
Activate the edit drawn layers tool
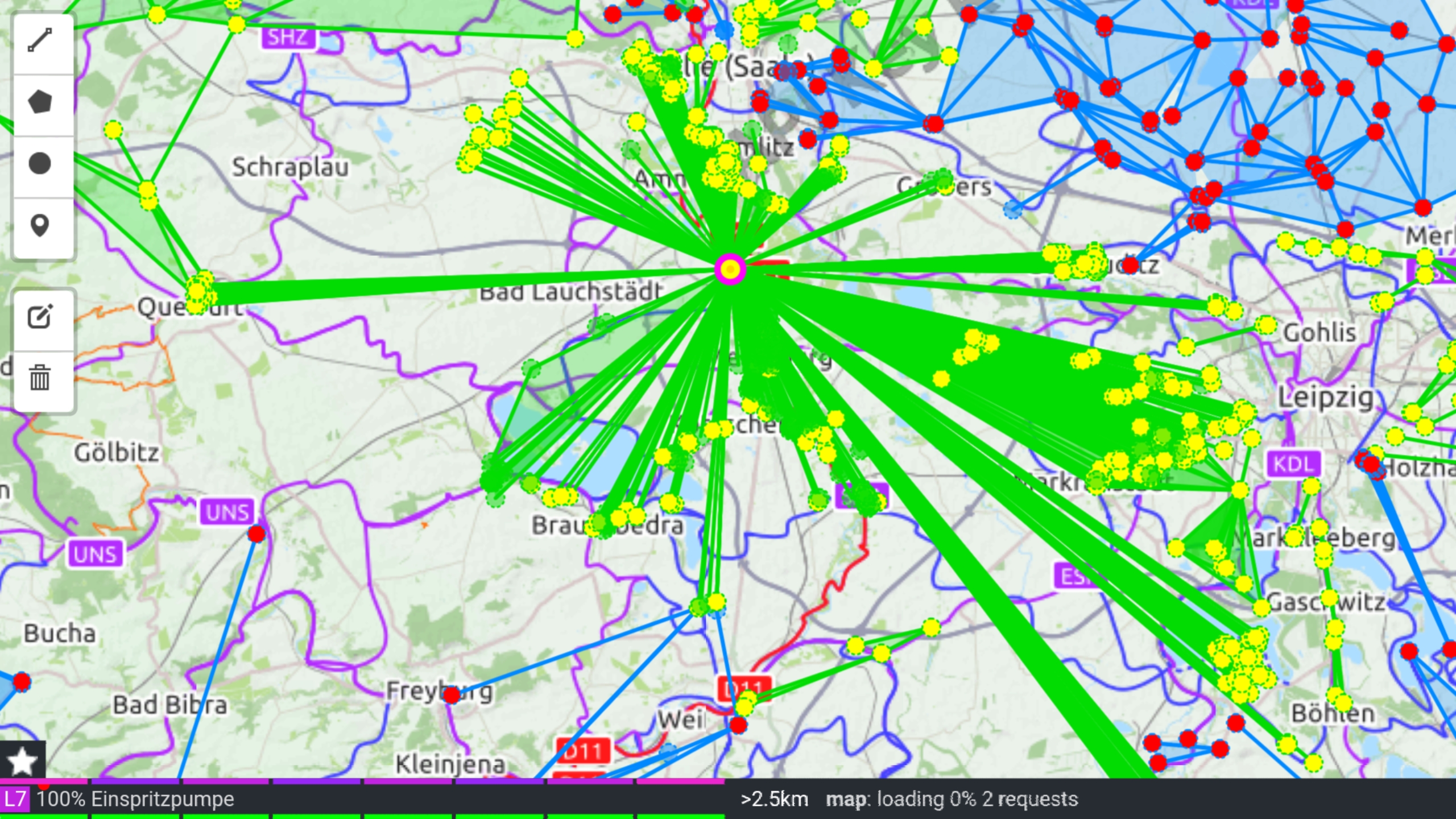(40, 317)
